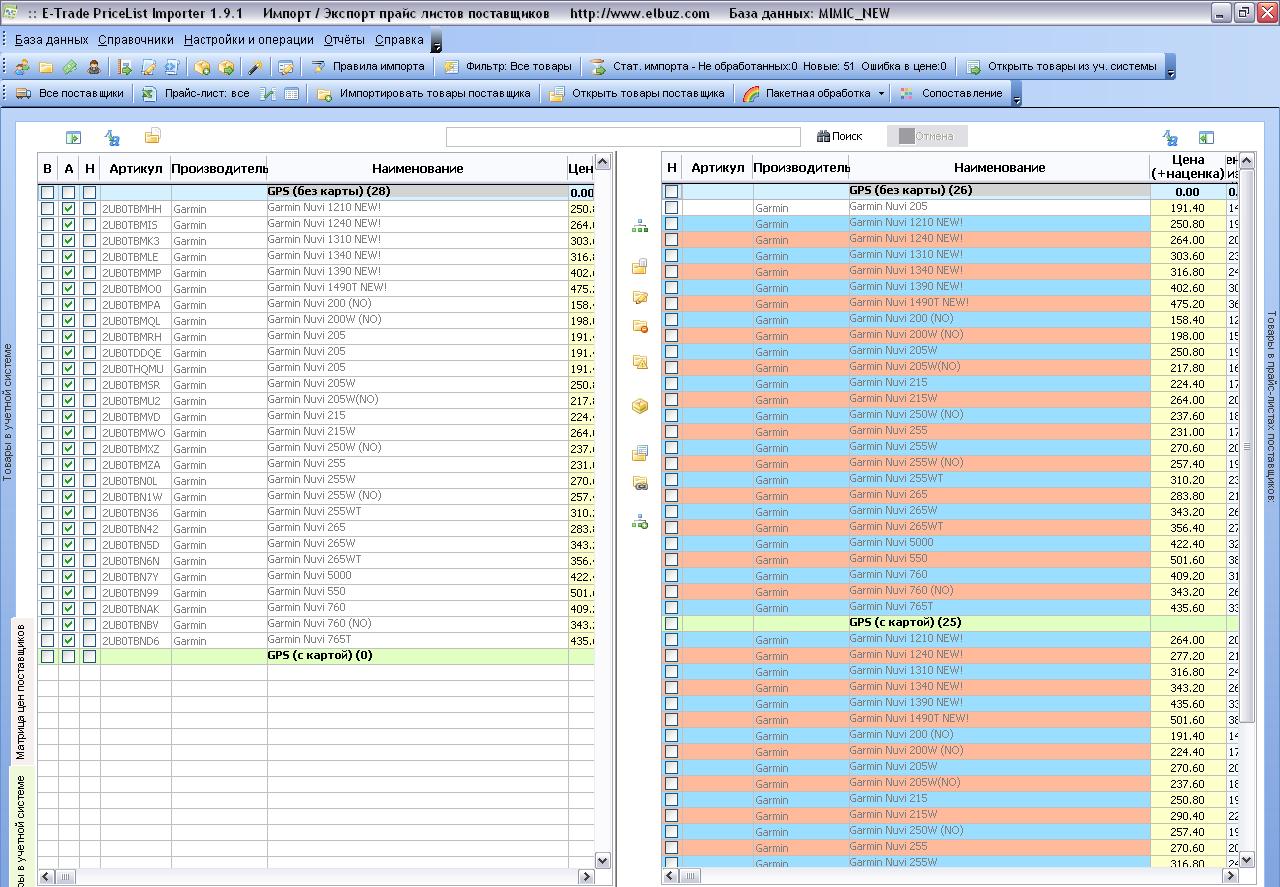Click the notepad-with-pencil icon in the top toolbar
Screen dimensions: 1280x887
[149, 67]
